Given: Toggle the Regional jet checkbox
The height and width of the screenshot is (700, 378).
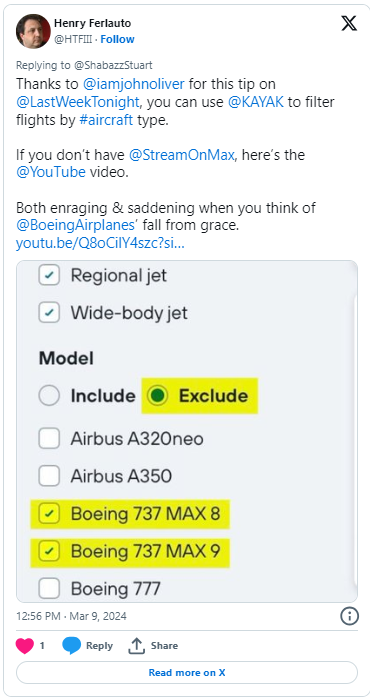Looking at the screenshot, I should (49, 275).
